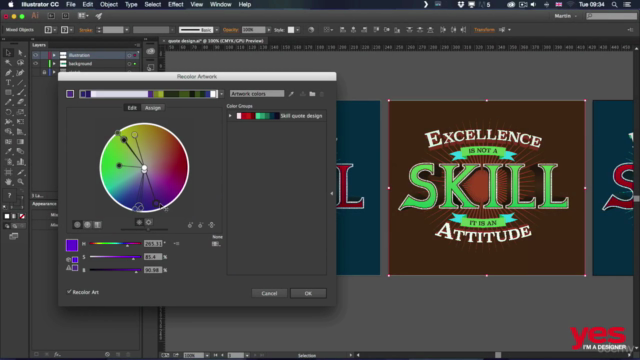
Task: Click the hue H slider track
Action: click(115, 244)
